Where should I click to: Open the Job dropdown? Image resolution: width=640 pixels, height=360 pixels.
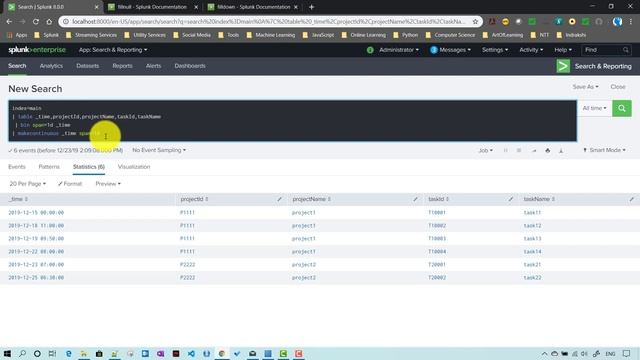point(485,150)
